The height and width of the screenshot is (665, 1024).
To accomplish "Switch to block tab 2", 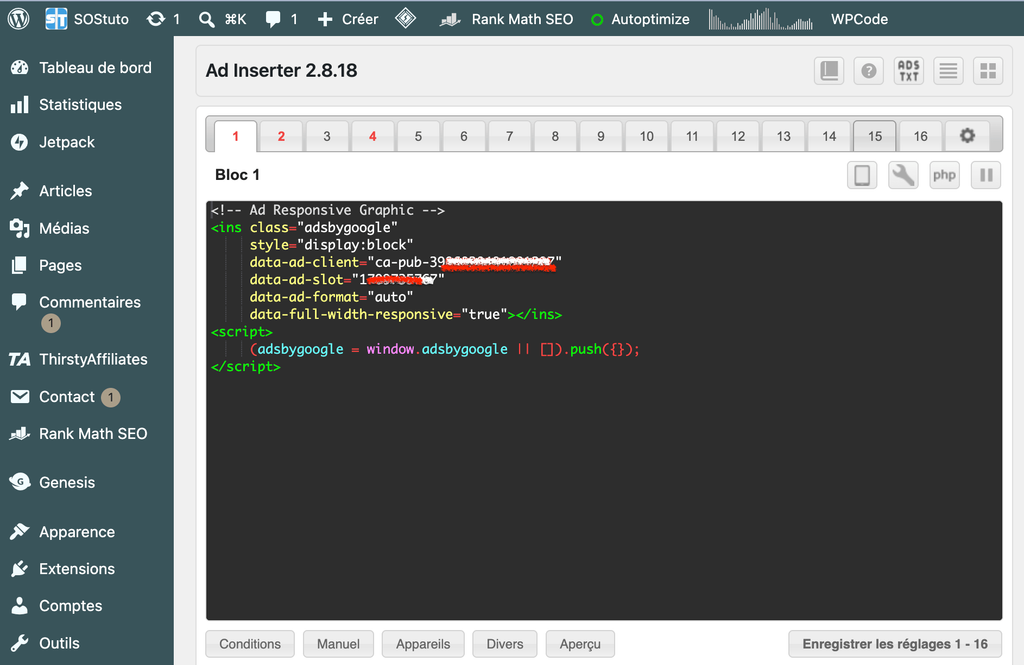I will pos(281,136).
